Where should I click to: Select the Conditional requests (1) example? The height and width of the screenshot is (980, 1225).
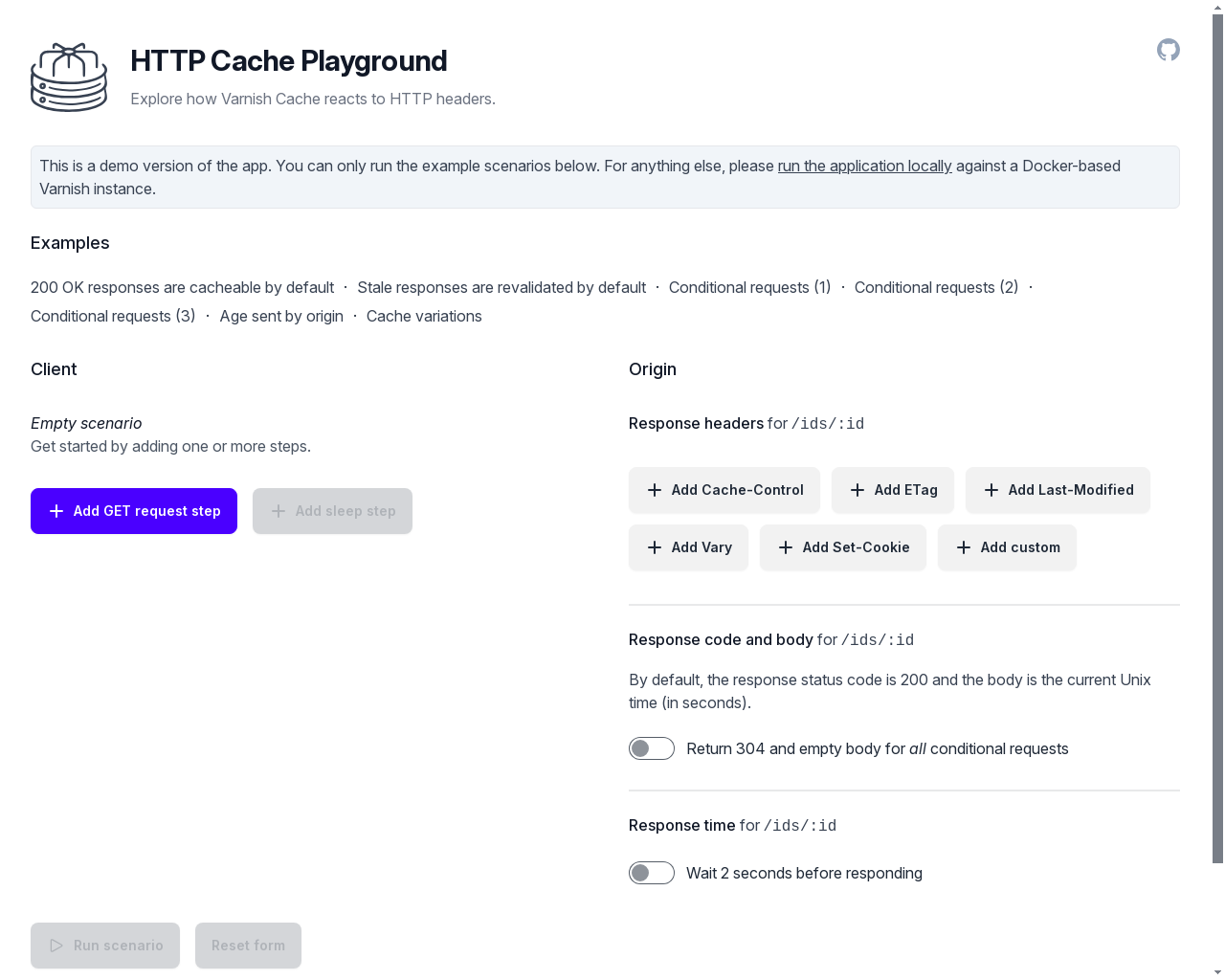tap(750, 287)
